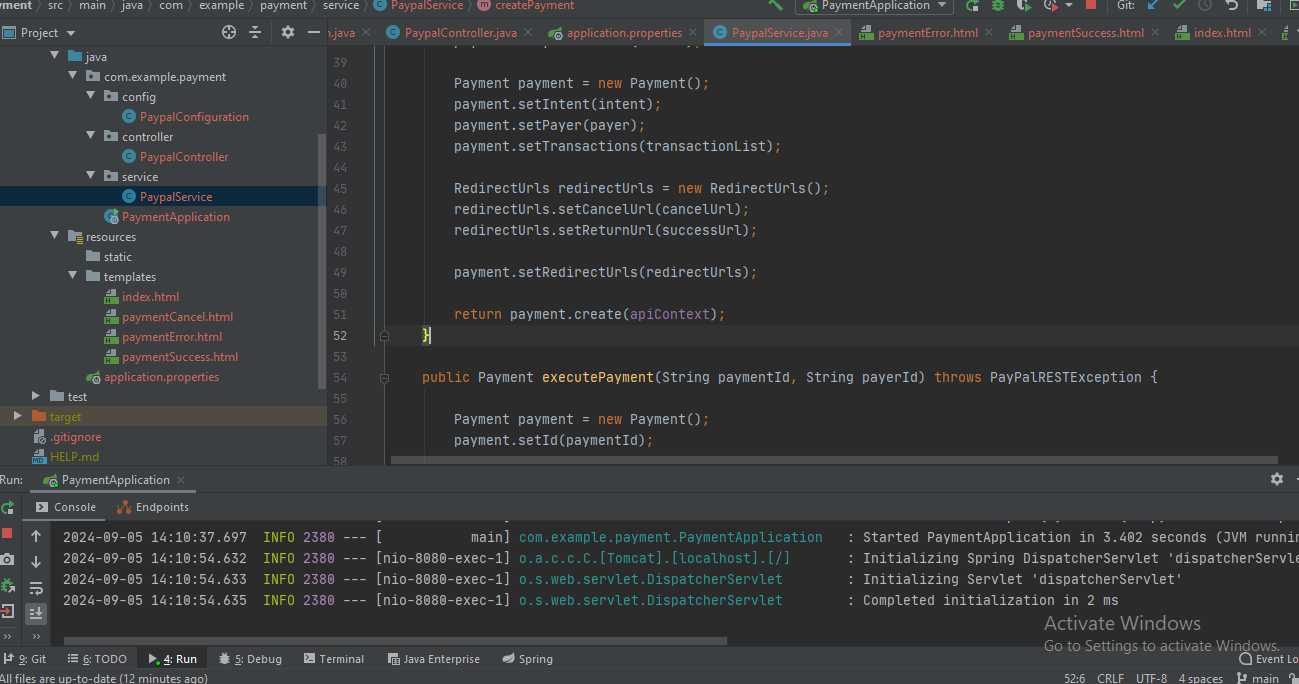1299x684 pixels.
Task: Expand the test folder in project tree
Action: [37, 397]
